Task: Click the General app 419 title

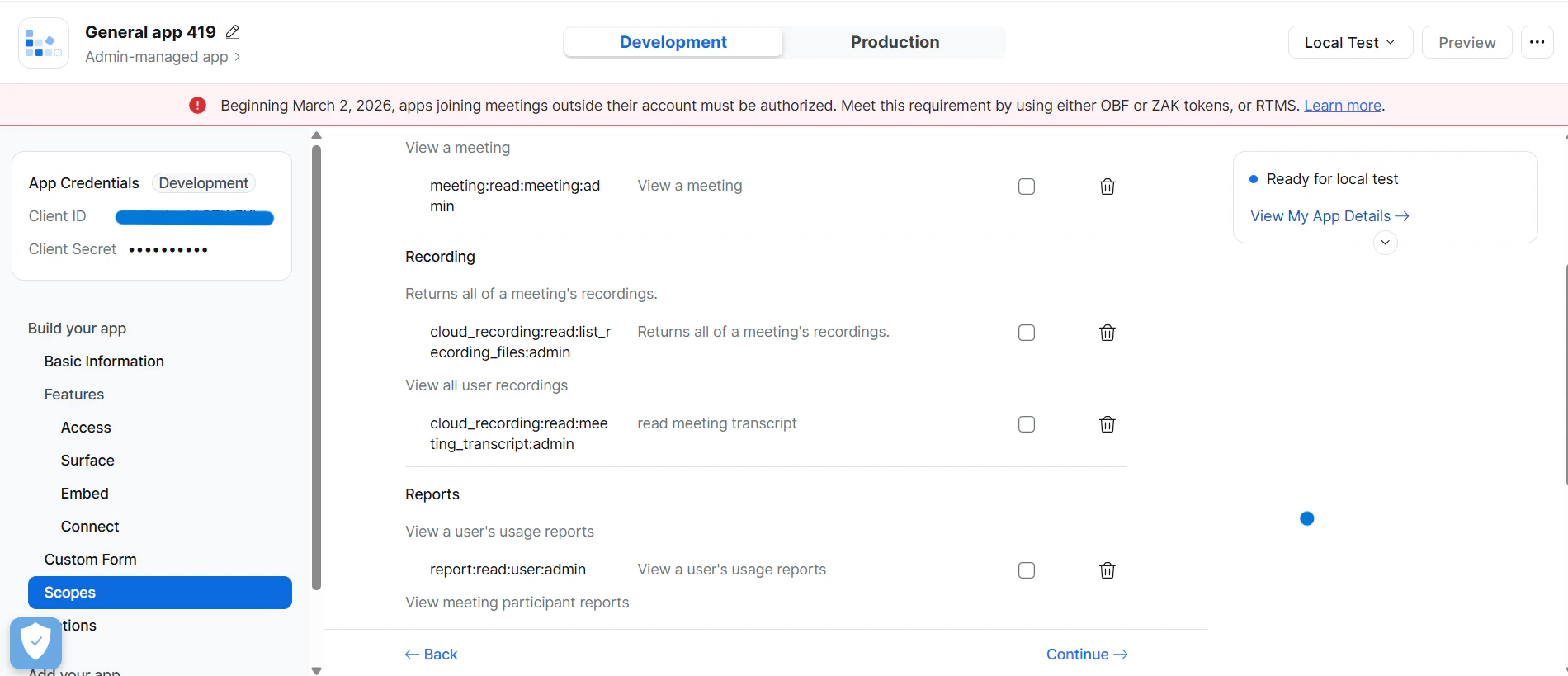Action: tap(150, 32)
